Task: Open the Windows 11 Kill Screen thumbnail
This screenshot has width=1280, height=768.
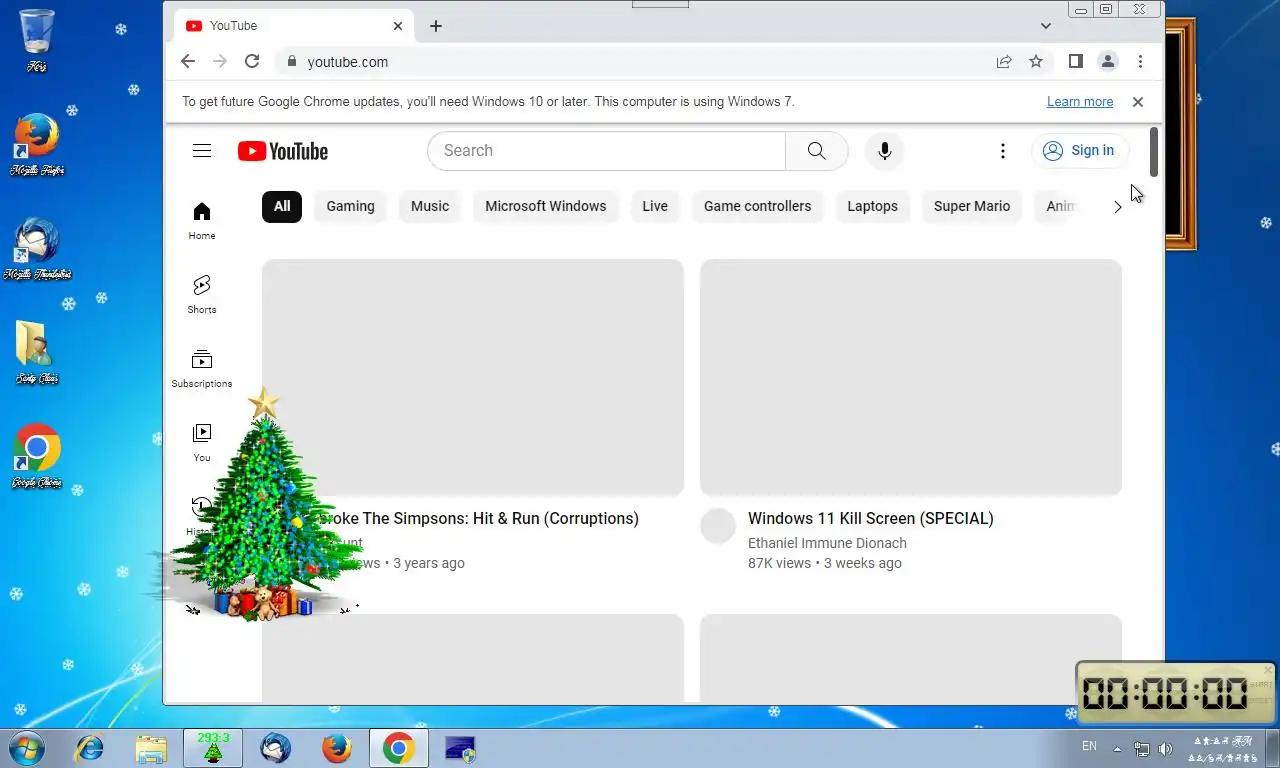Action: click(x=911, y=378)
